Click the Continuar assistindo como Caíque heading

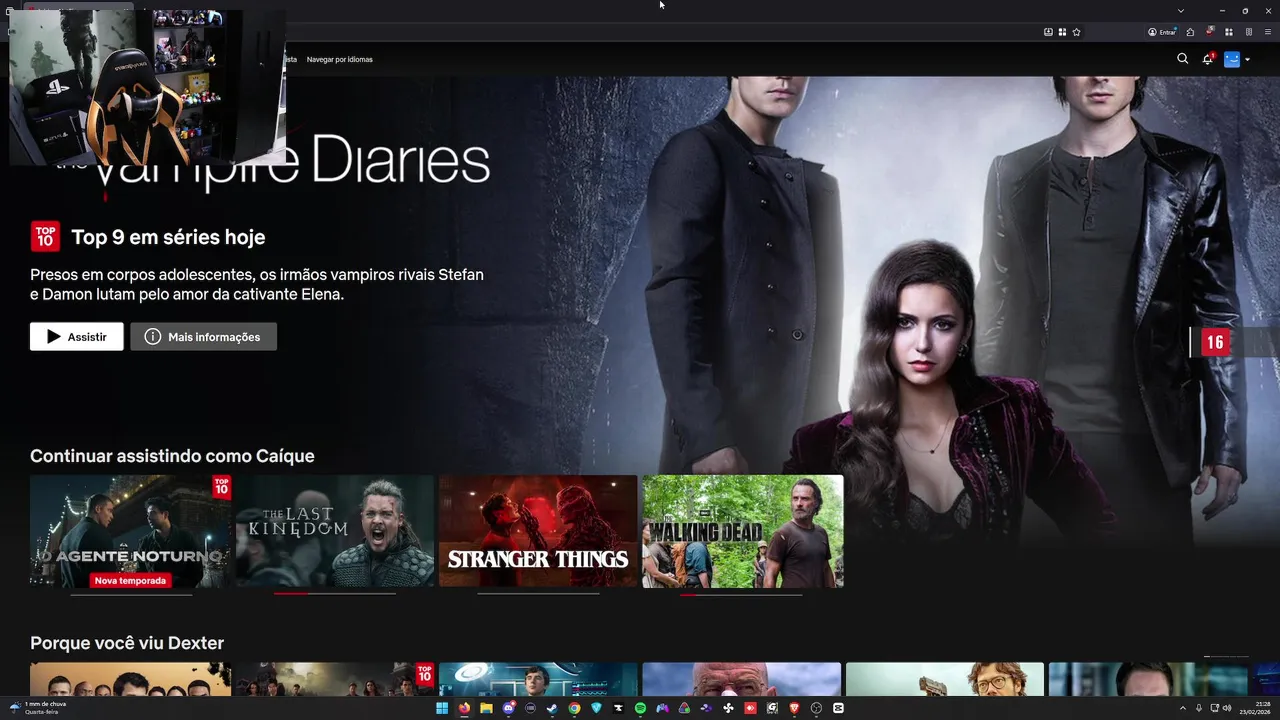[172, 456]
